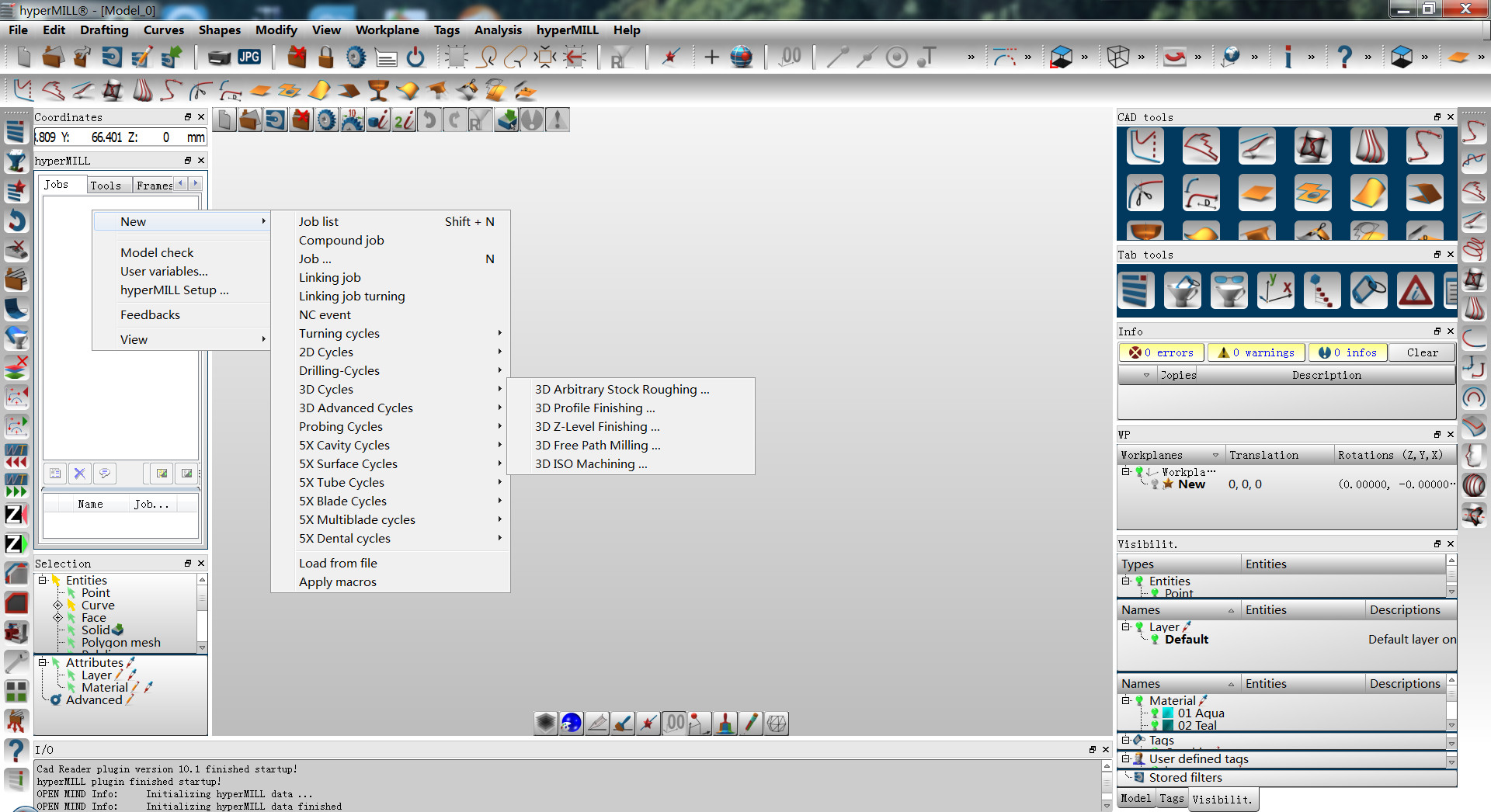Viewport: 1491px width, 812px height.
Task: Click the 0 infos filter button
Action: [x=1348, y=353]
